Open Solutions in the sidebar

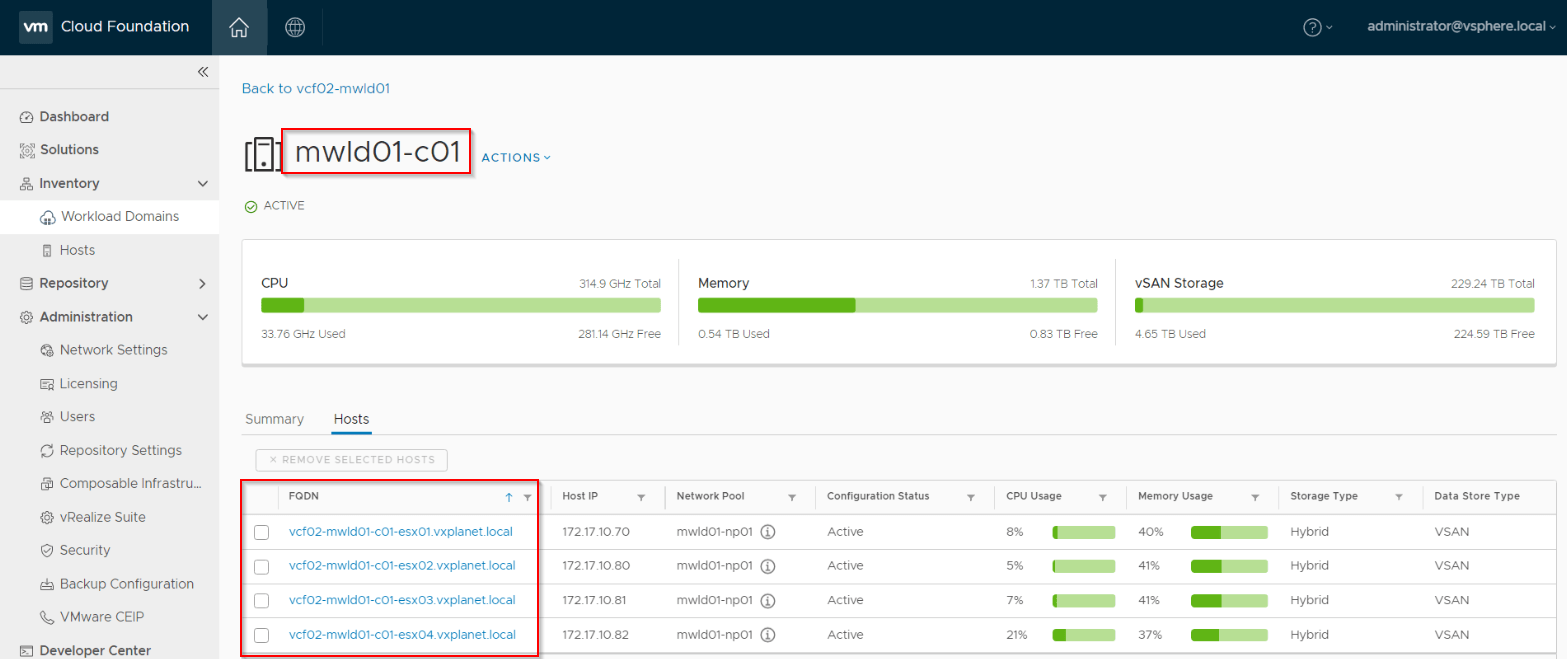(69, 150)
